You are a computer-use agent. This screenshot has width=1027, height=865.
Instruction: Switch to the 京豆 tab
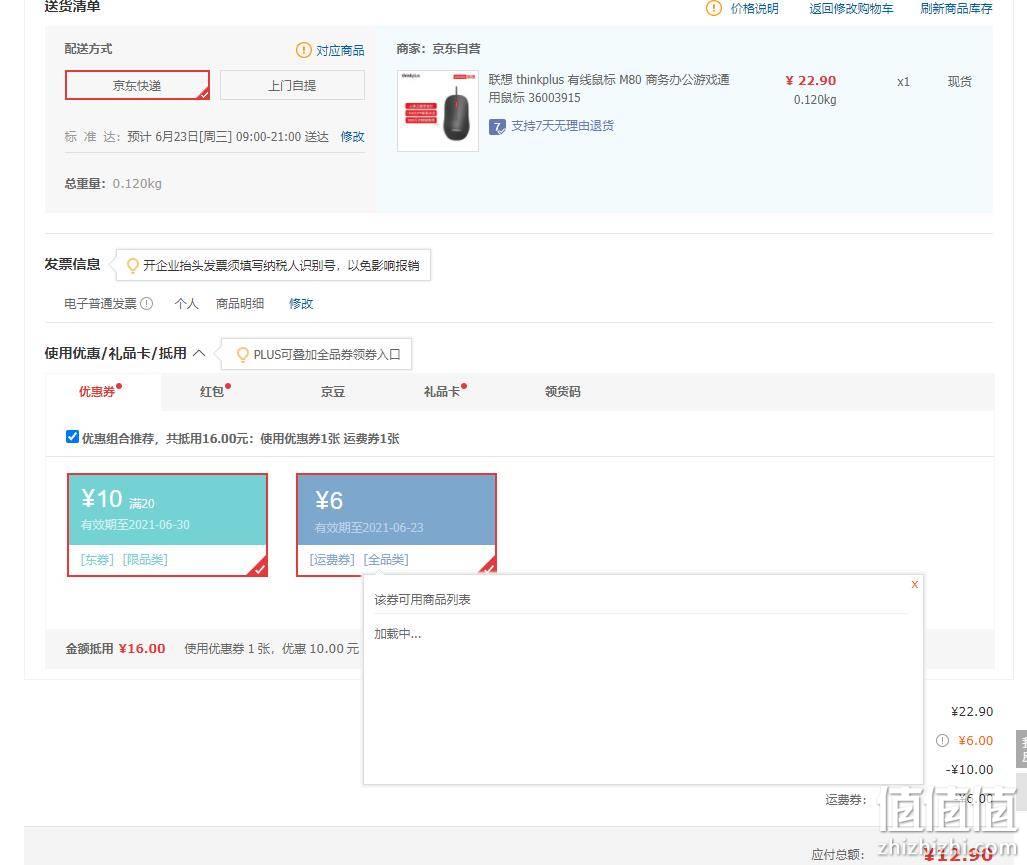coord(333,392)
